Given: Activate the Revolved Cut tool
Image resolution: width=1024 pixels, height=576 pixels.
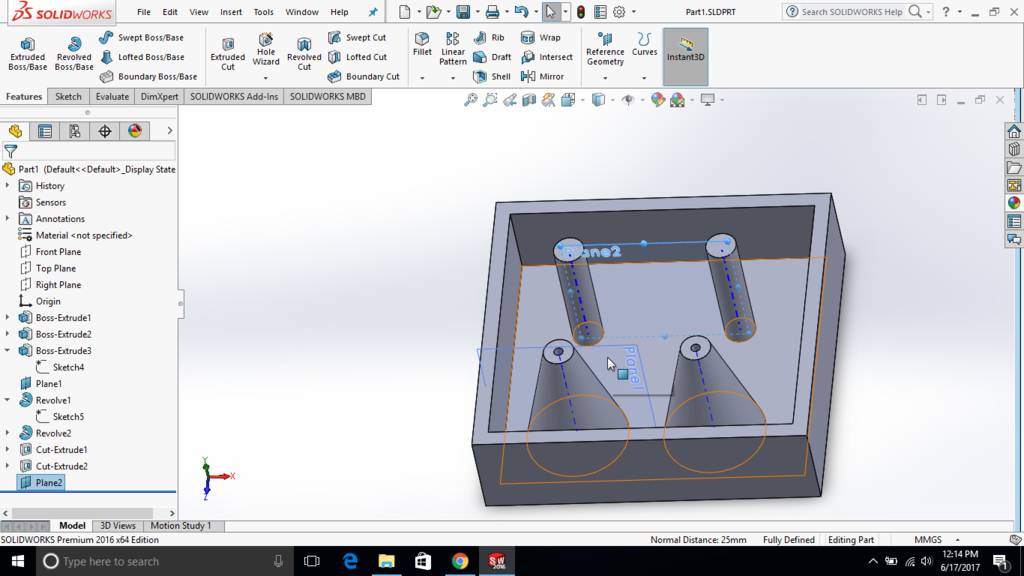Looking at the screenshot, I should pyautogui.click(x=304, y=54).
